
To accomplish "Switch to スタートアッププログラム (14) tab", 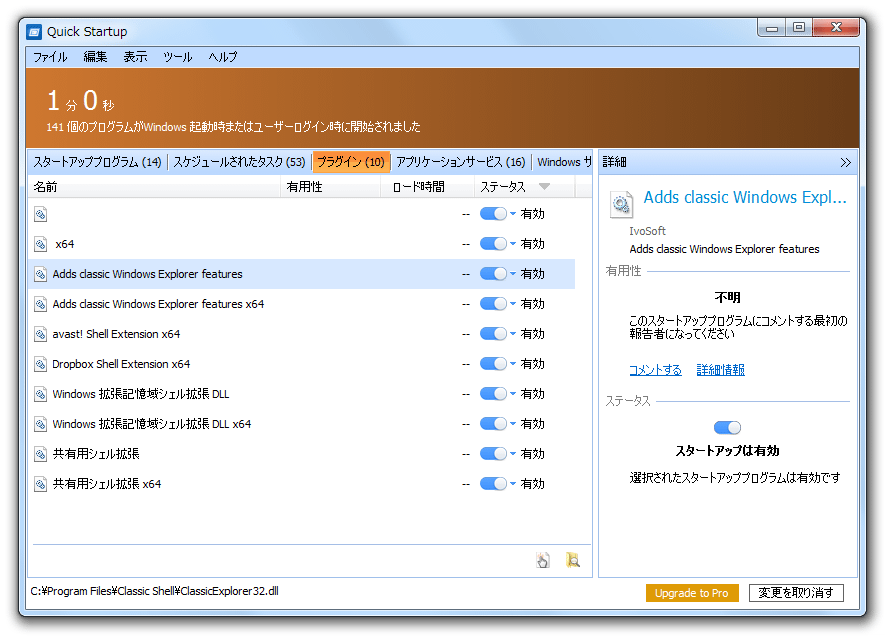I will click(x=97, y=163).
